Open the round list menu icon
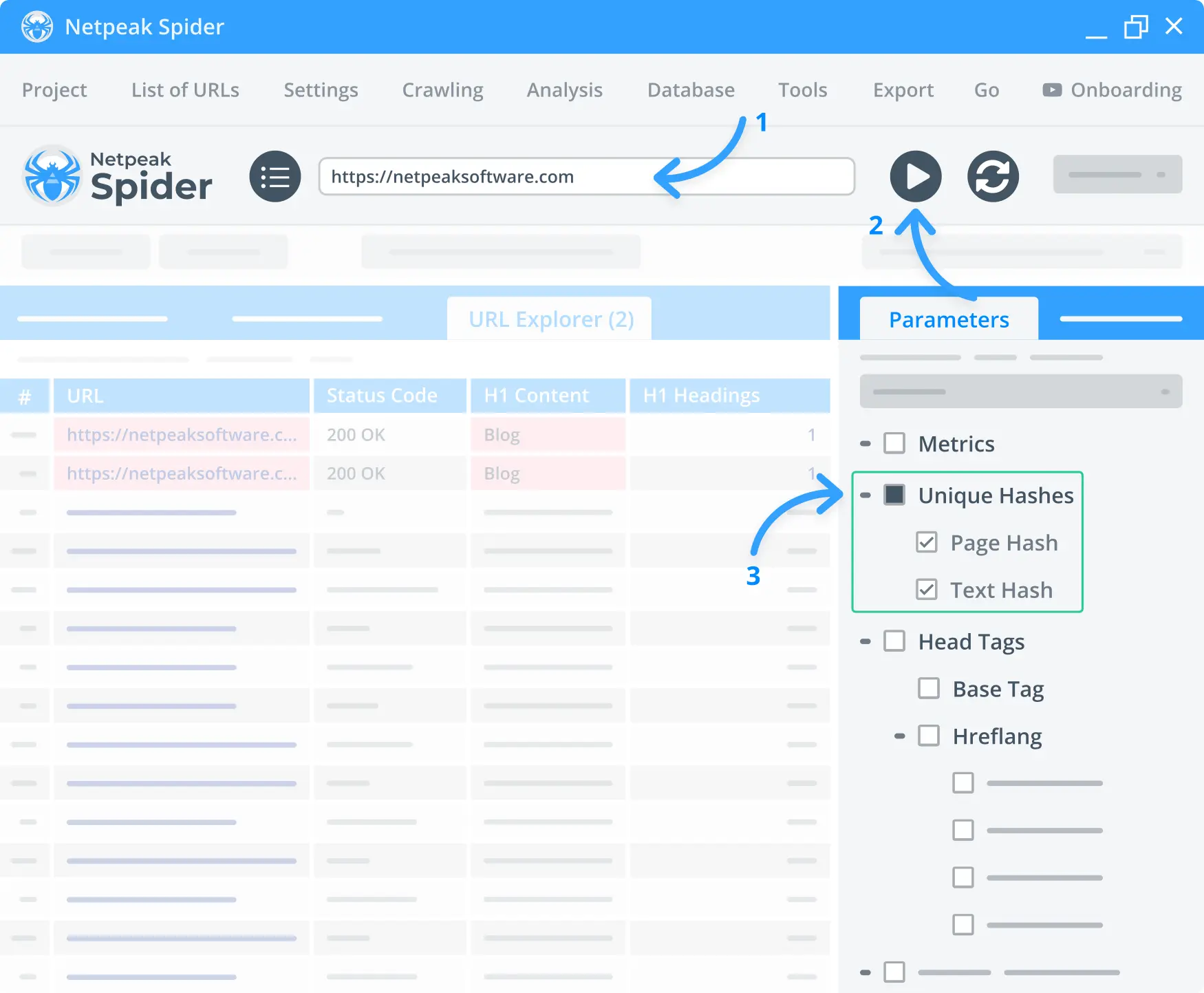Viewport: 1204px width, 993px height. click(275, 176)
